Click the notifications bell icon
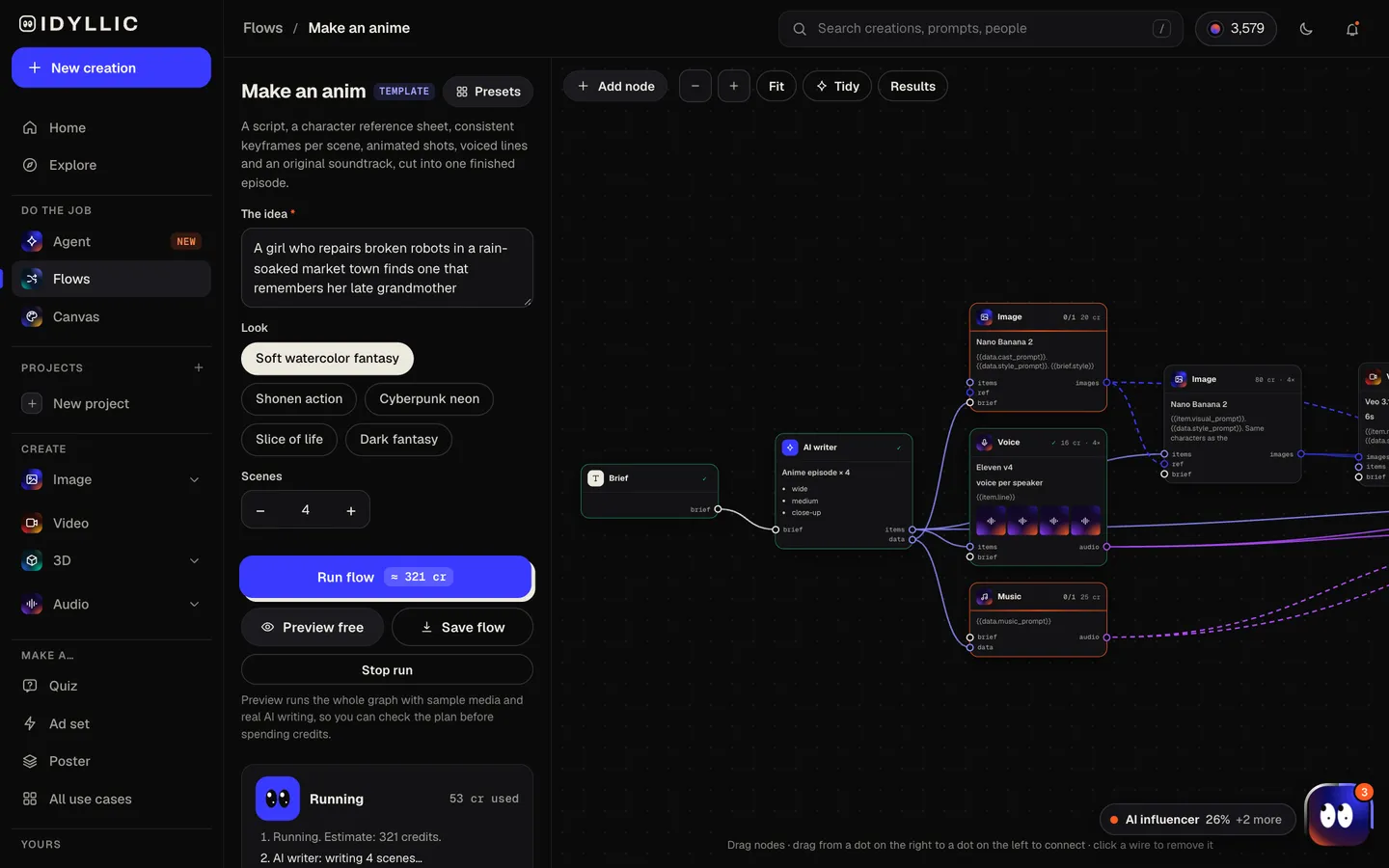Image resolution: width=1389 pixels, height=868 pixels. (x=1352, y=29)
